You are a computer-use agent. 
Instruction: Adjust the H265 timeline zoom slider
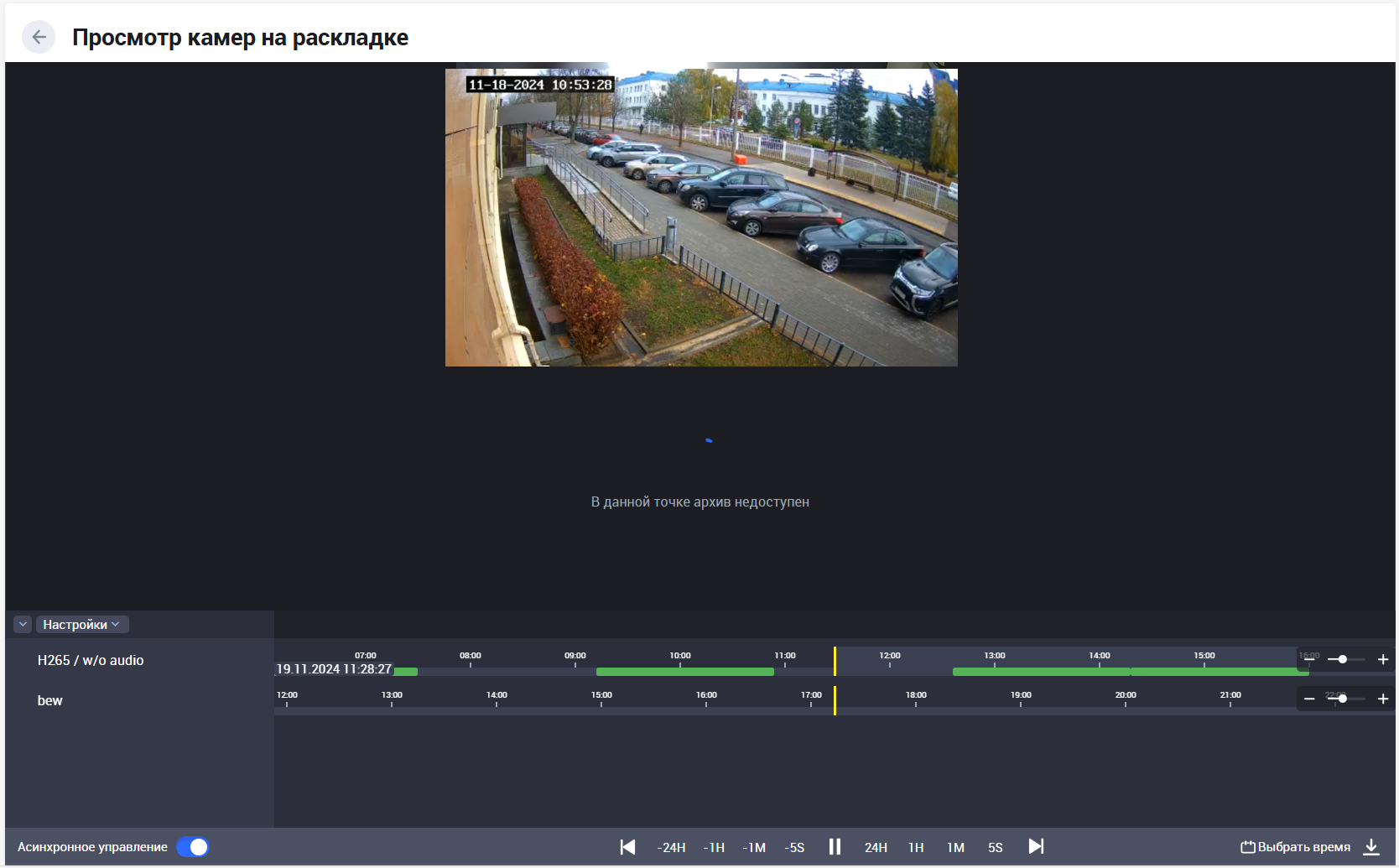click(x=1343, y=660)
